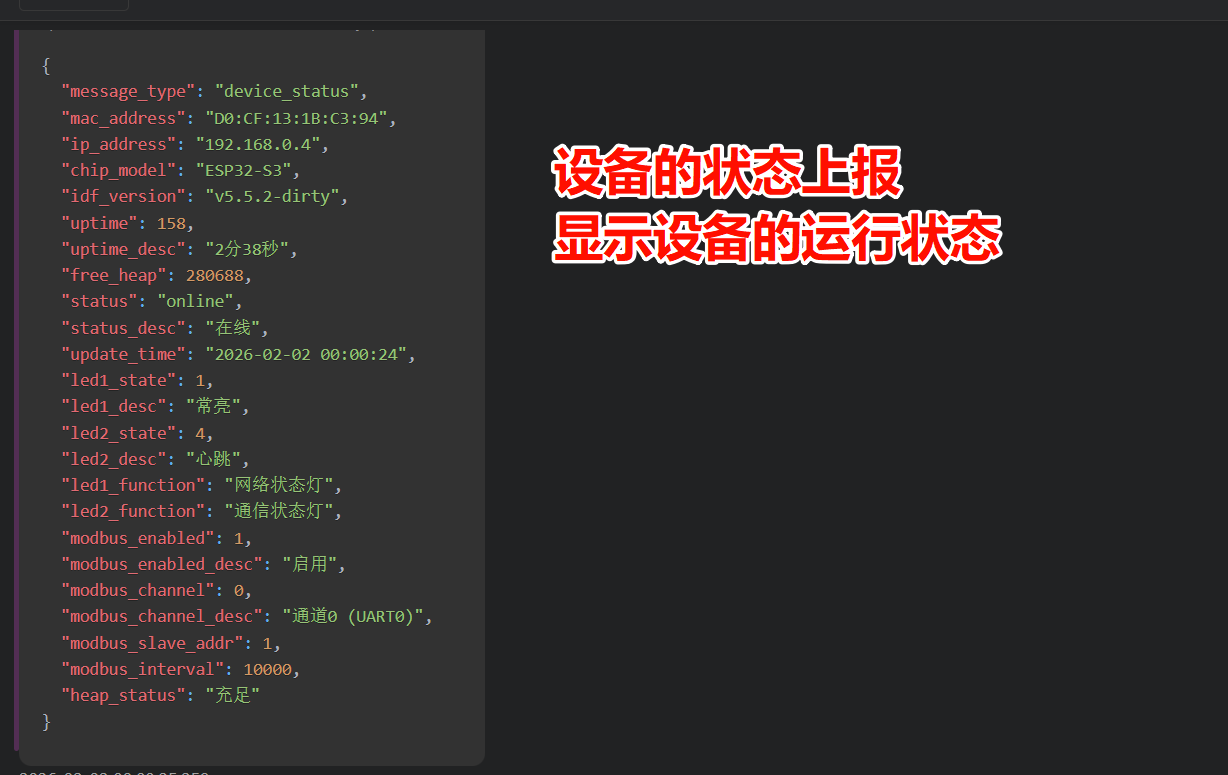Click the MAC address value D0:CF:13:1B:C3:94

tap(296, 118)
